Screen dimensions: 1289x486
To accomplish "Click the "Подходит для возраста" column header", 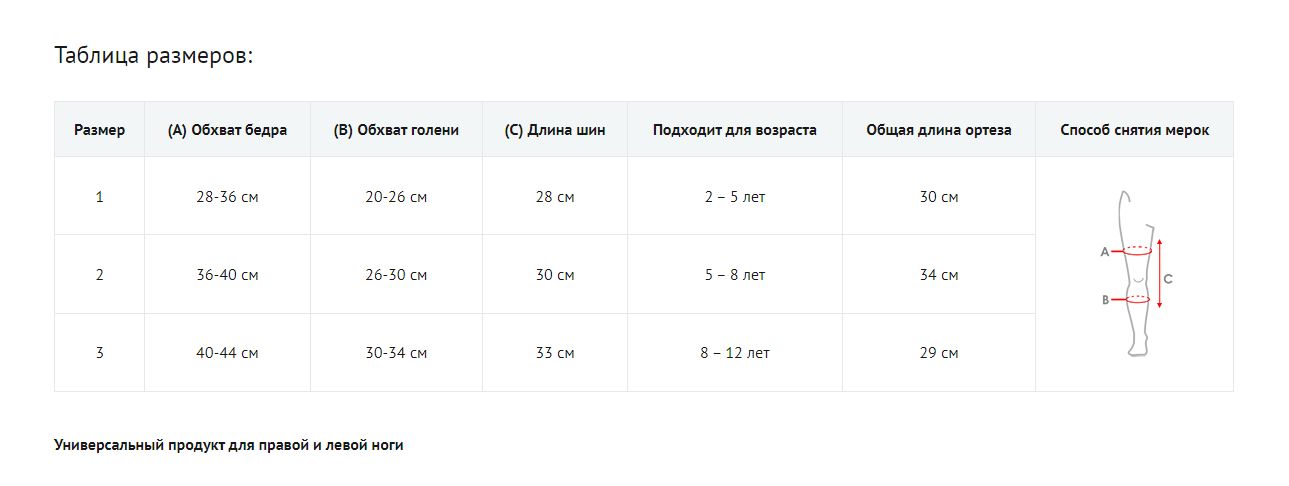I will point(734,130).
